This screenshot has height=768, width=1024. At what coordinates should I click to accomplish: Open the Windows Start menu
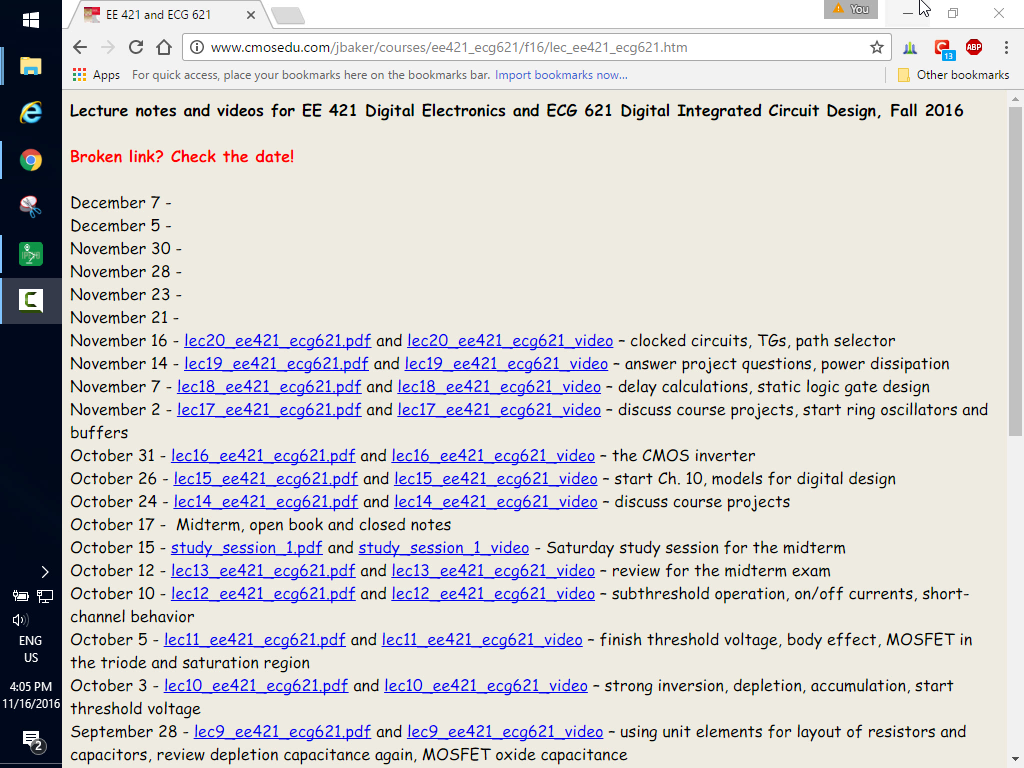coord(31,19)
